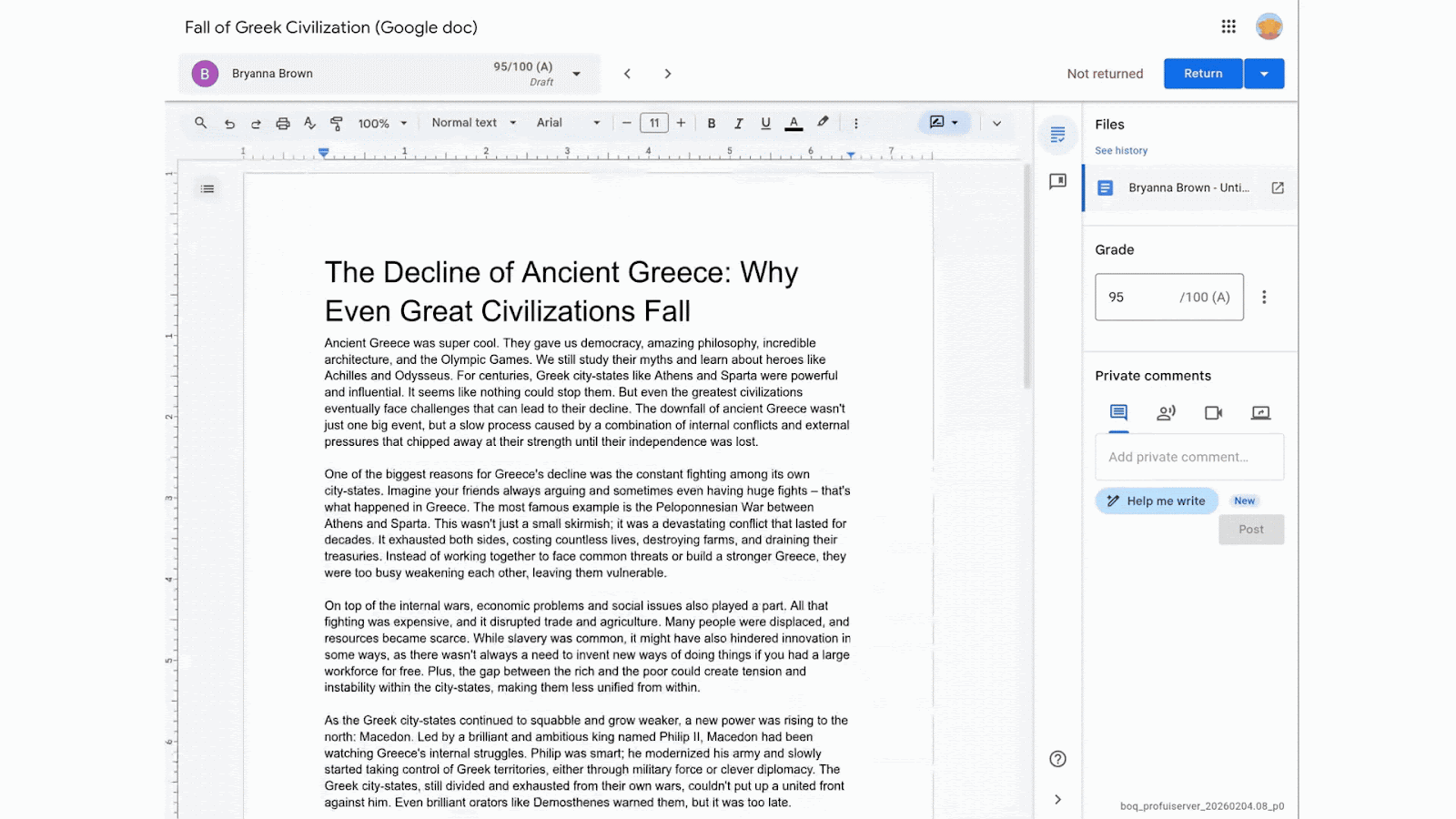
Task: Expand the Normal text style dropdown
Action: pos(473,123)
